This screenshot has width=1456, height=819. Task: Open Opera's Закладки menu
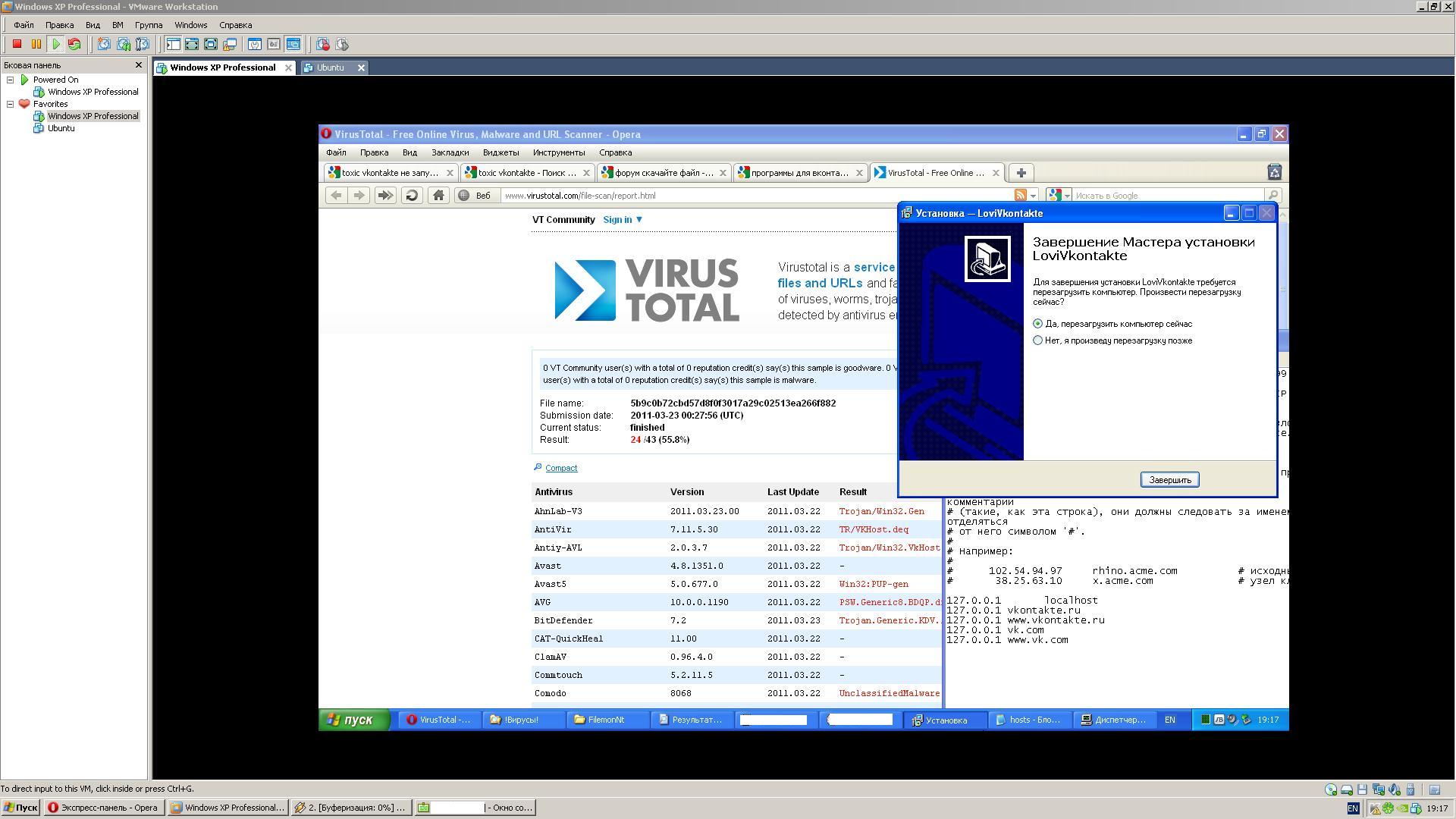tap(450, 152)
